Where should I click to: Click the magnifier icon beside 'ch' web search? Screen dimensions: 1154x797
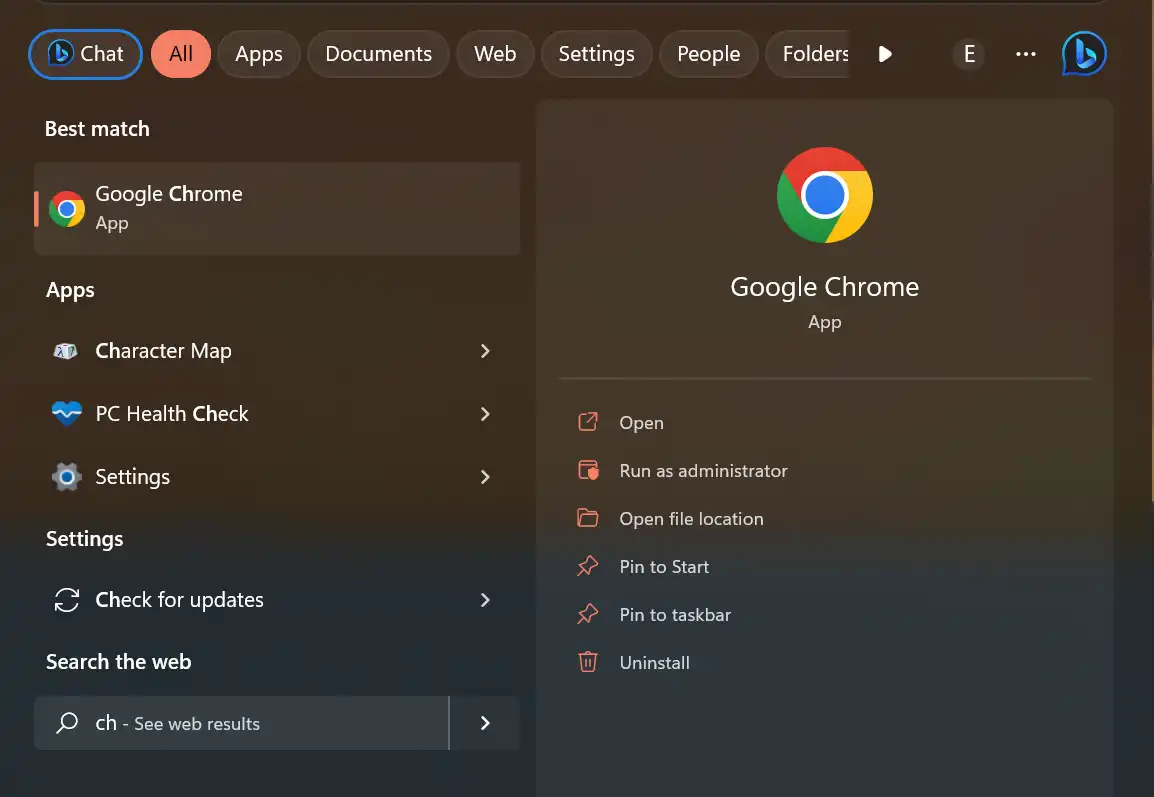[67, 723]
